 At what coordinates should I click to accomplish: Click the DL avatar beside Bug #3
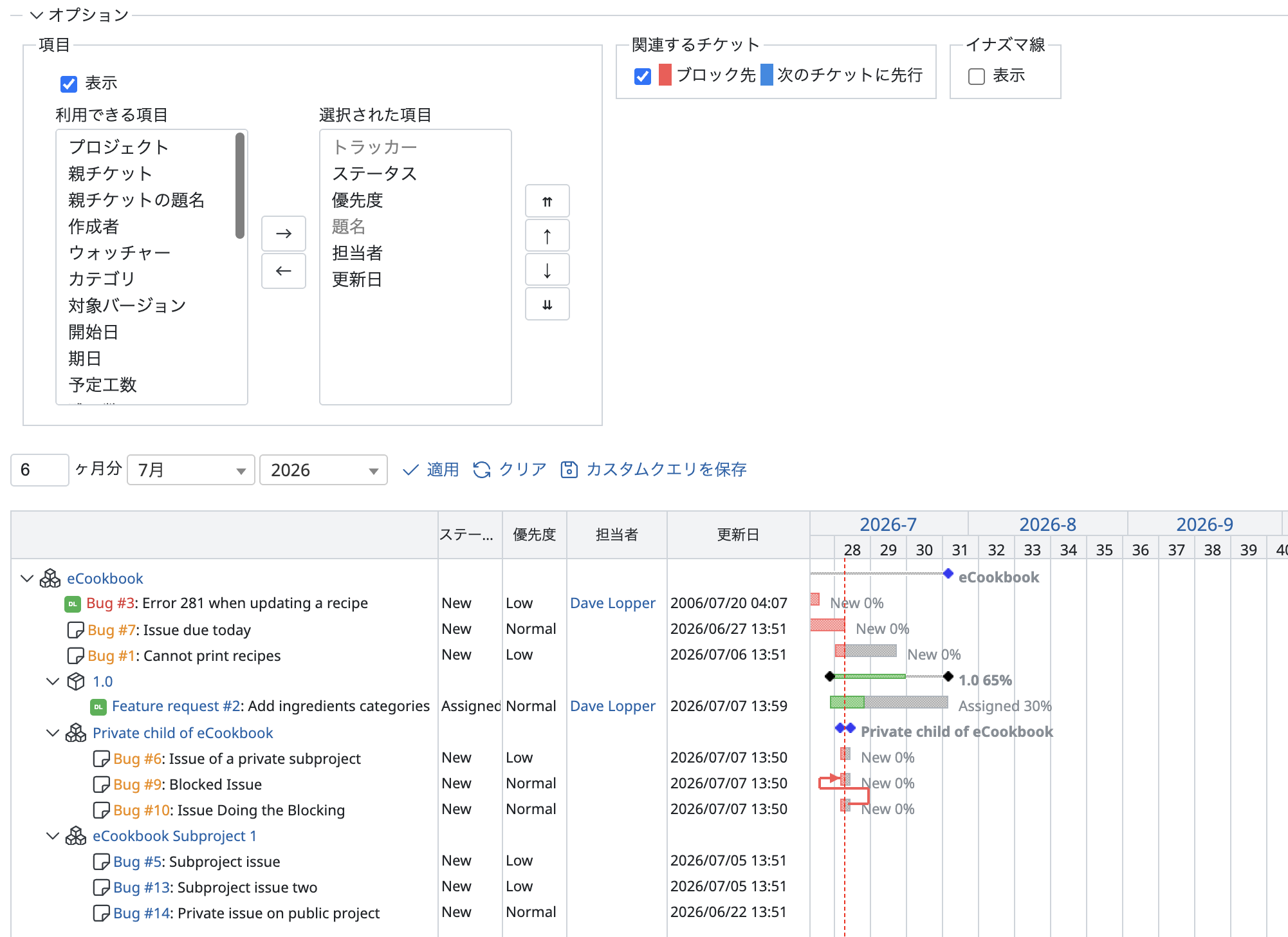[73, 604]
